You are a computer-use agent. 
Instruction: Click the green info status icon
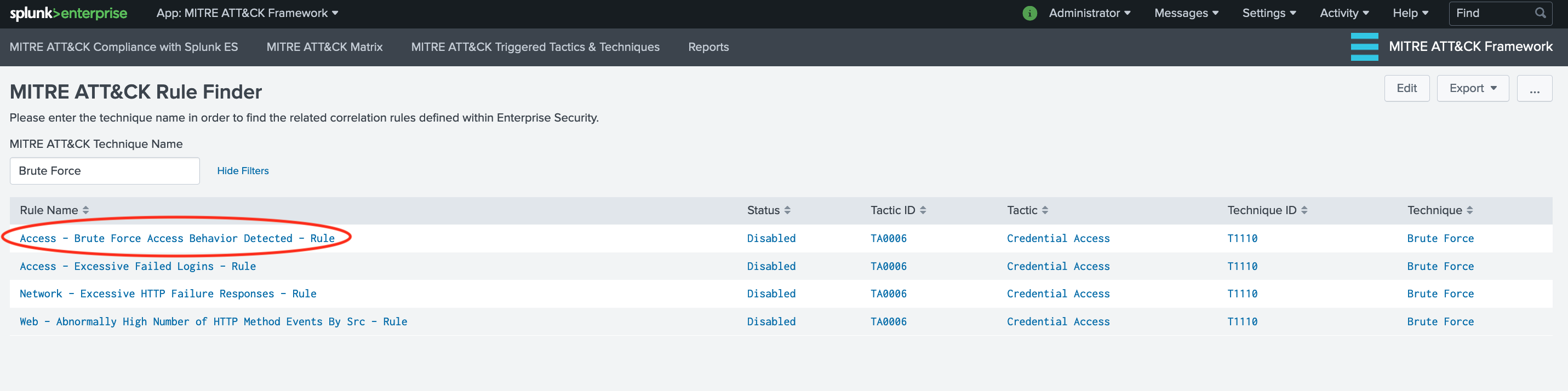point(1029,13)
